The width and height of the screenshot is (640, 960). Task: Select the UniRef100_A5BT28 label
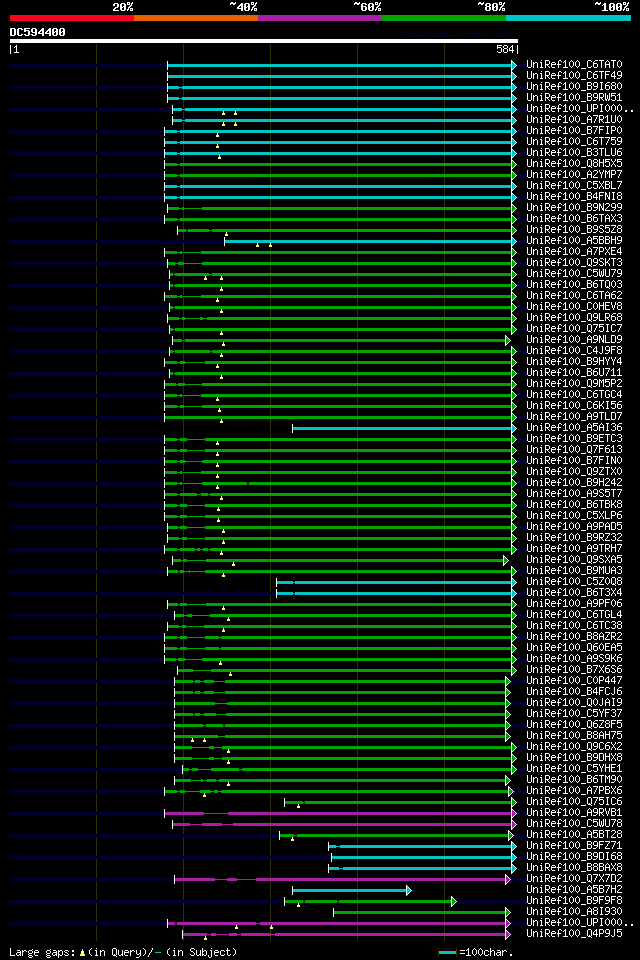coord(574,836)
